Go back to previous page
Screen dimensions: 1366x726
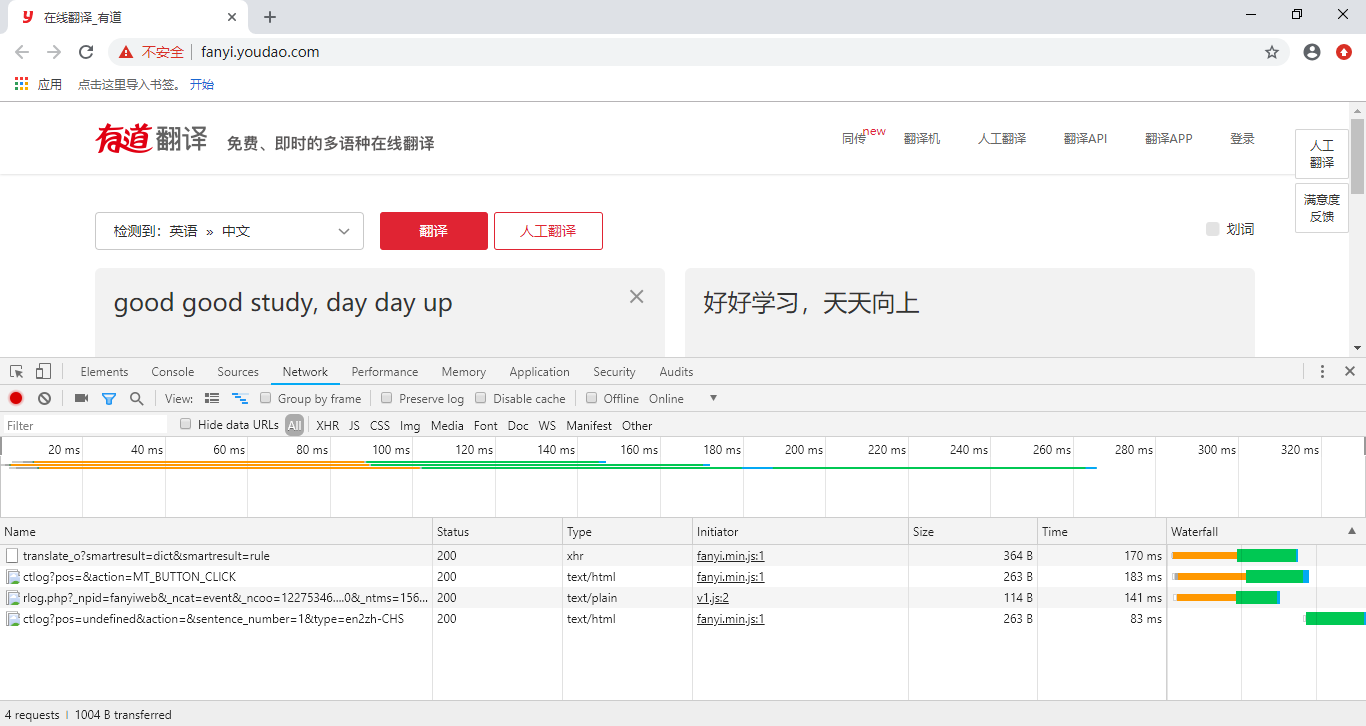(x=22, y=52)
